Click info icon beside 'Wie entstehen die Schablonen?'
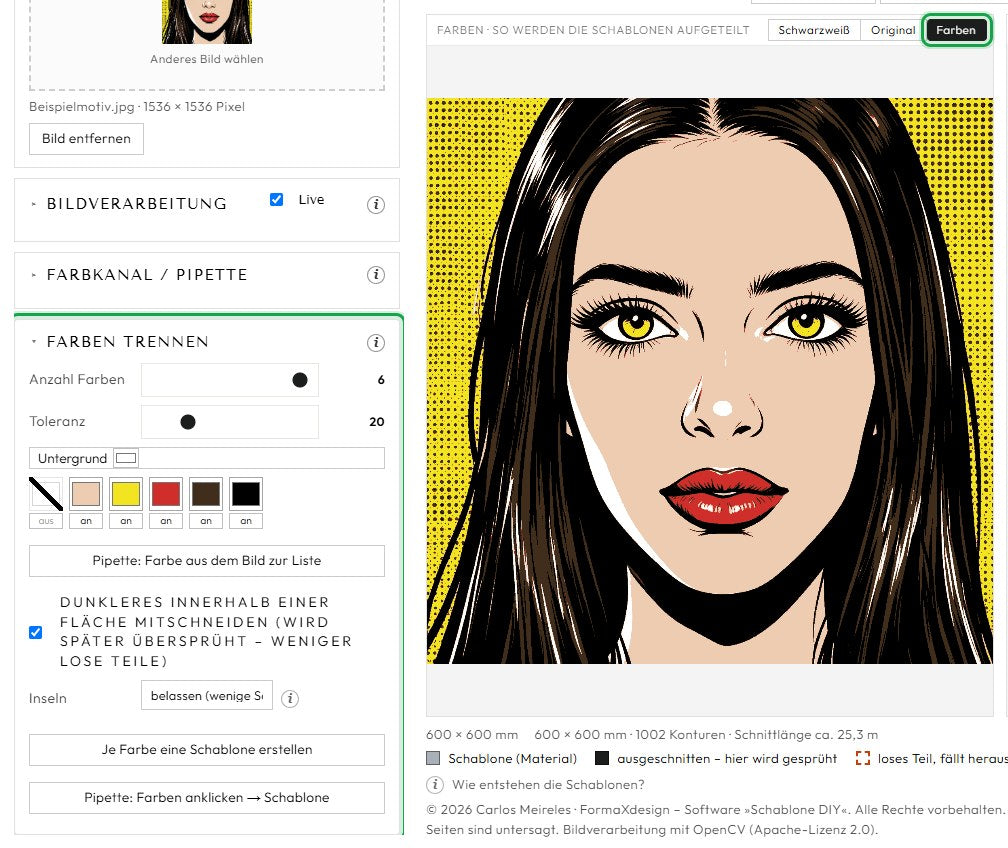The height and width of the screenshot is (848, 1008). pos(435,784)
